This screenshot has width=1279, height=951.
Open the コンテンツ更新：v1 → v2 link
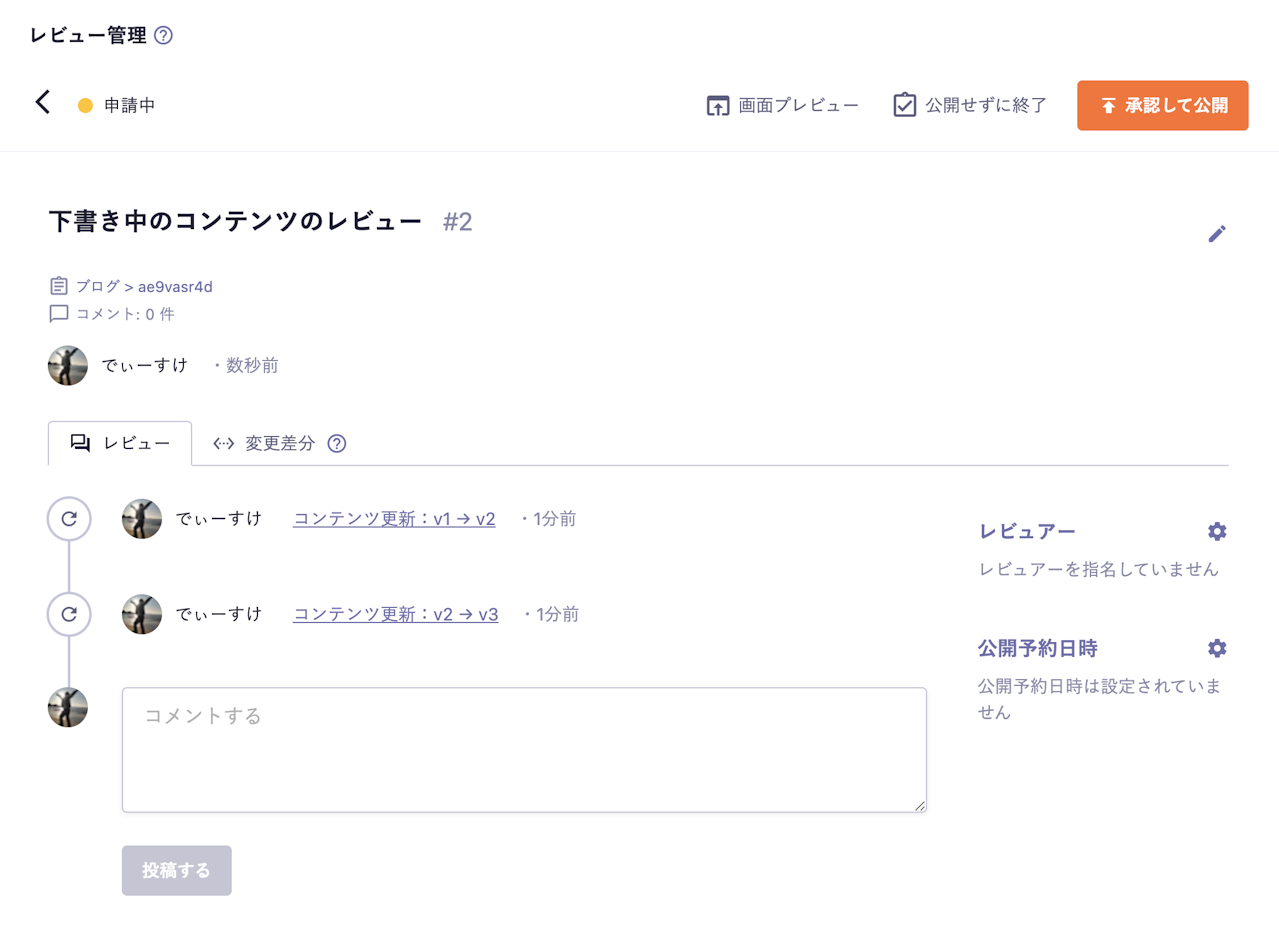click(x=393, y=519)
